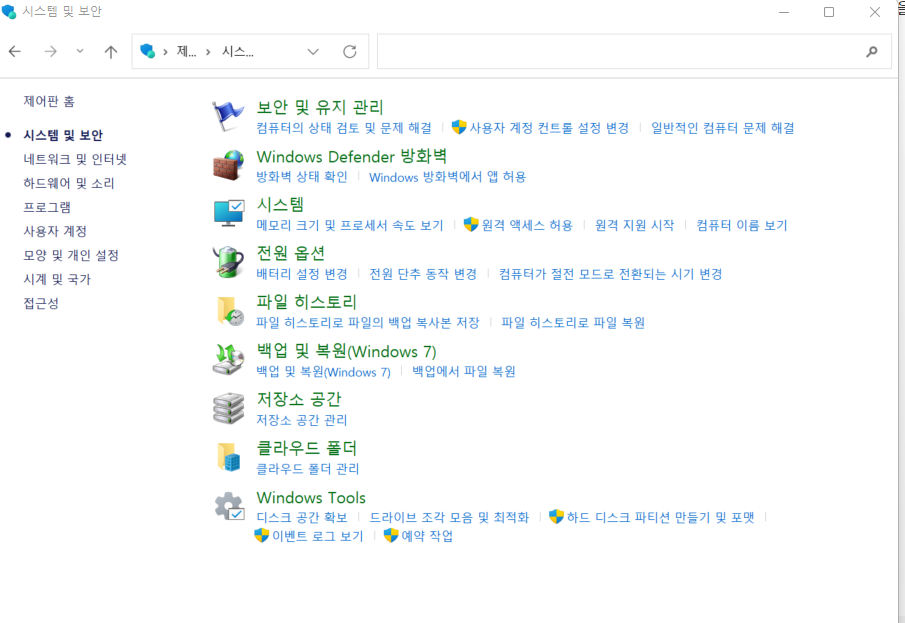The width and height of the screenshot is (905, 623).
Task: Open 전원 옵션 heading link
Action: point(291,253)
